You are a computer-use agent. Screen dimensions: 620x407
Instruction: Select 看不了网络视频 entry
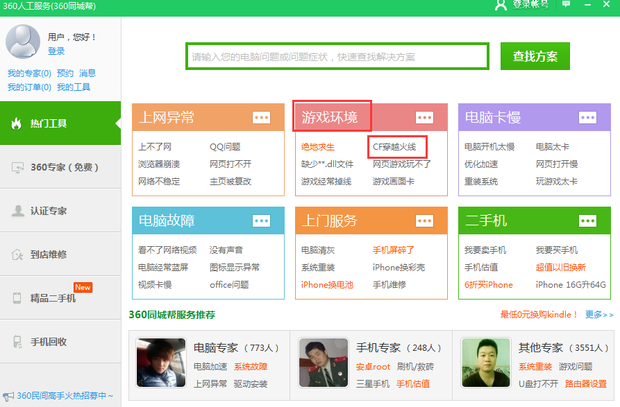click(167, 250)
